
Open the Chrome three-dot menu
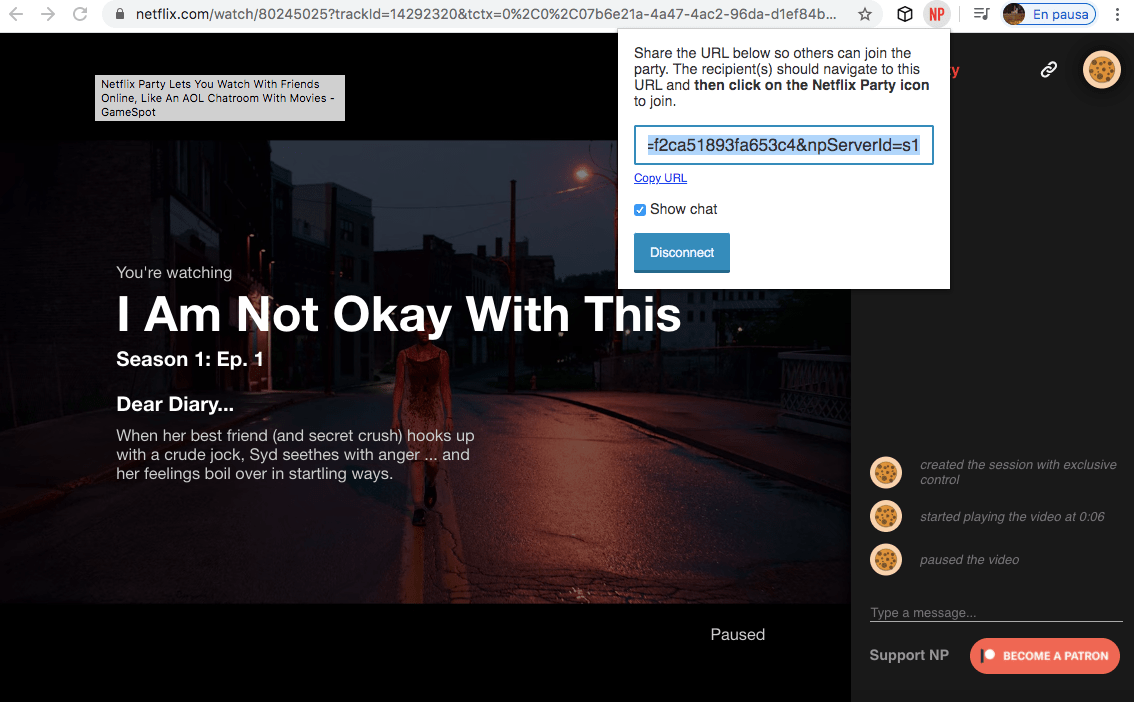1117,15
